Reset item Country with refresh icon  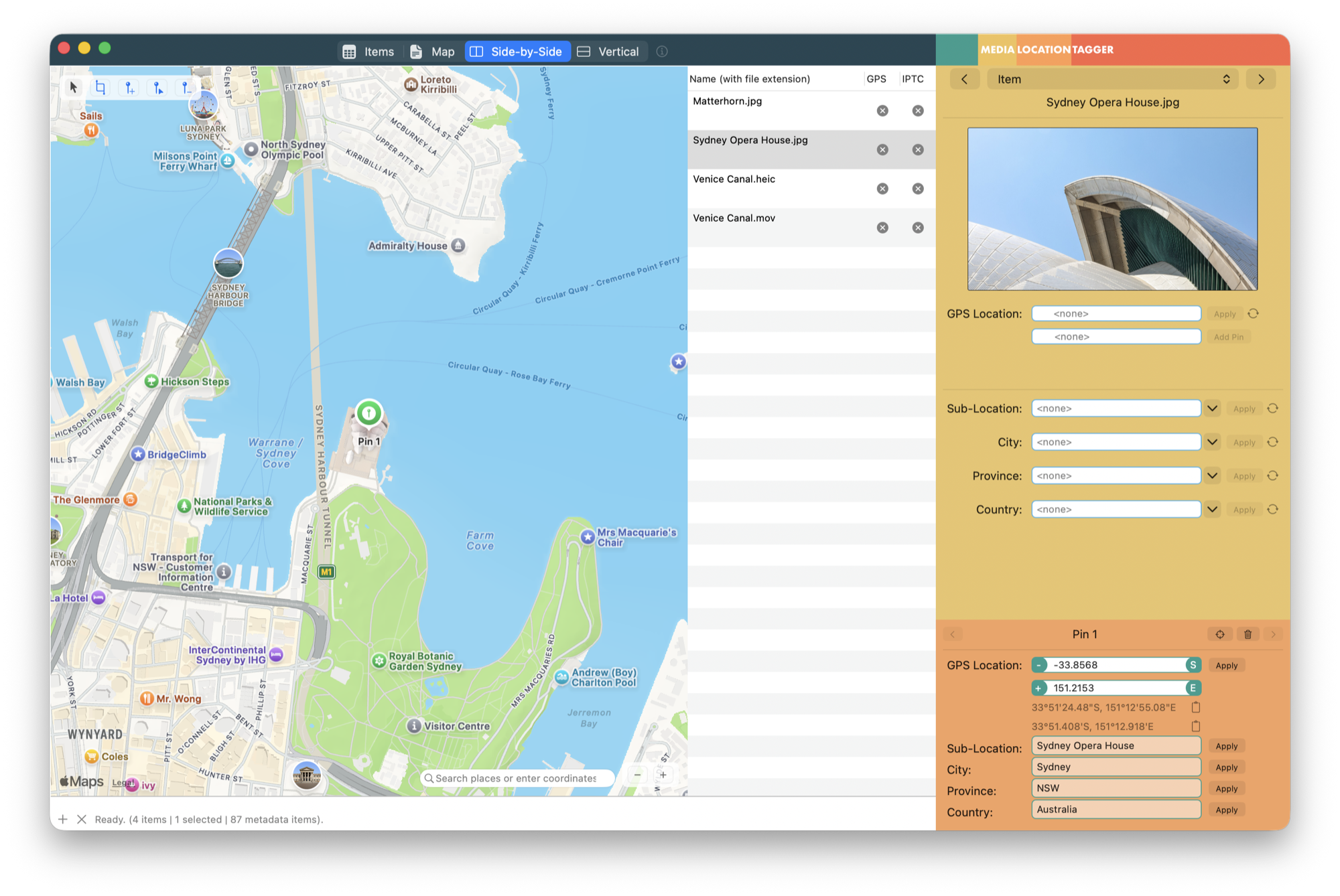pyautogui.click(x=1273, y=510)
